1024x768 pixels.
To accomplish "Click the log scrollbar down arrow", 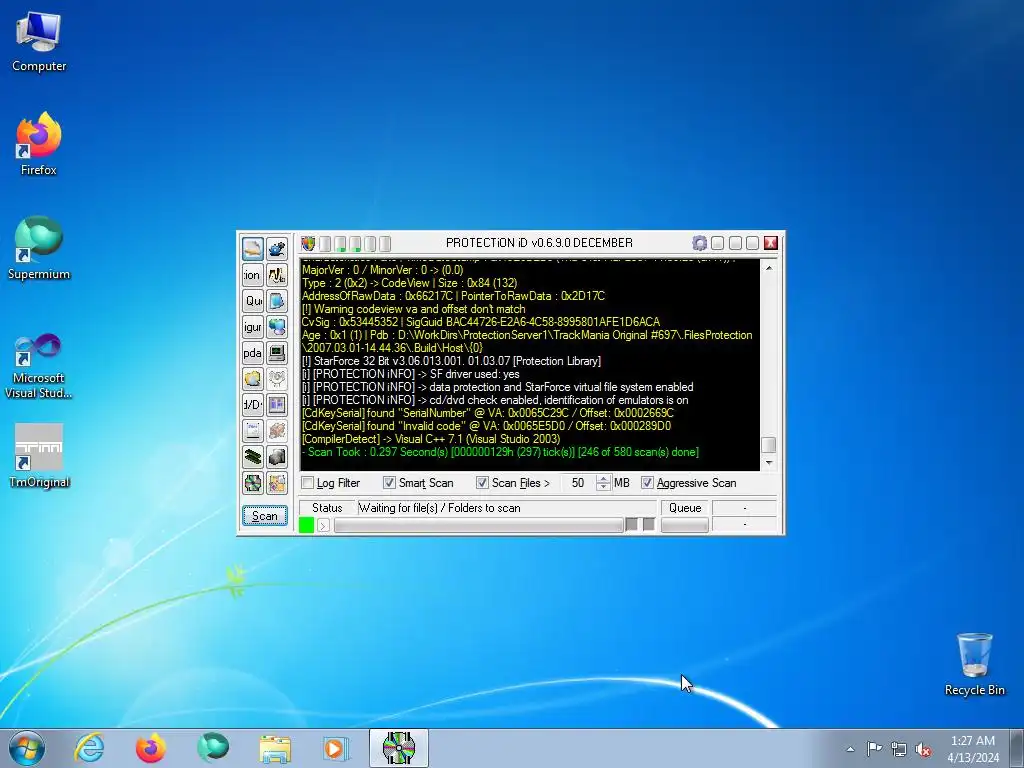I will click(x=769, y=462).
